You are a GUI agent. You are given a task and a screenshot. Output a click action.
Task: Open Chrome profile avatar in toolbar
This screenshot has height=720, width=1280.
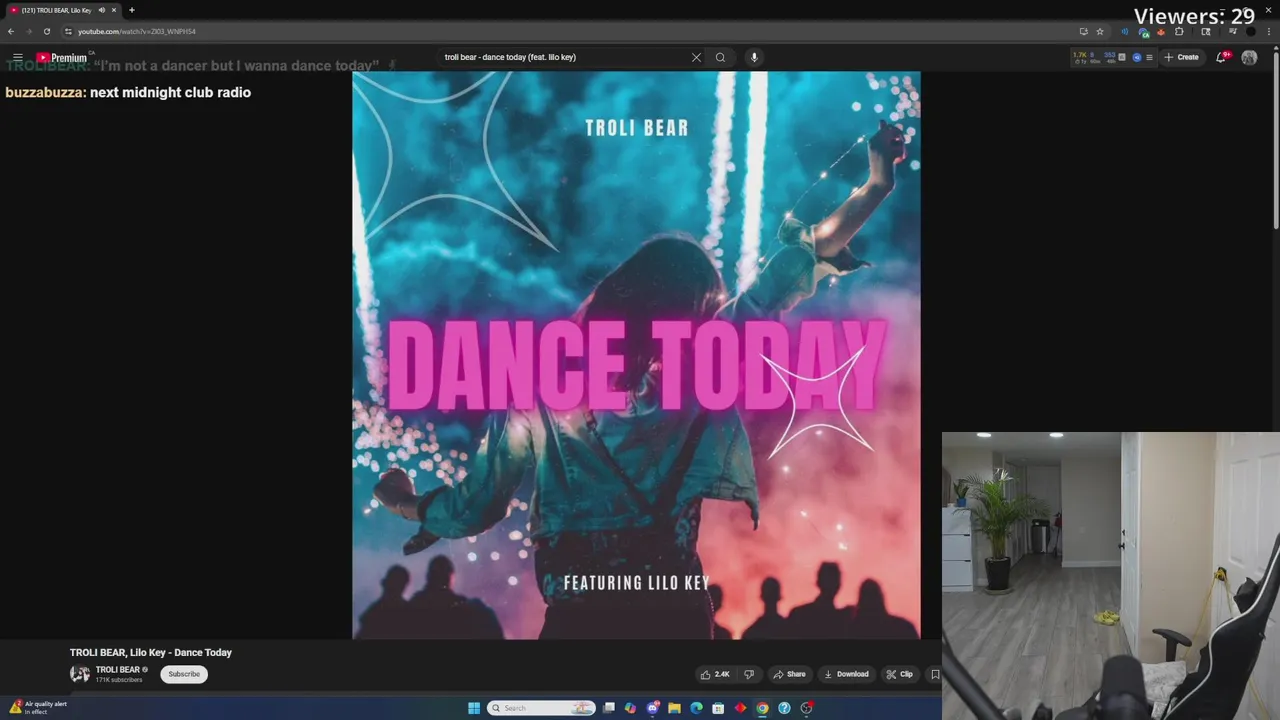[1250, 31]
